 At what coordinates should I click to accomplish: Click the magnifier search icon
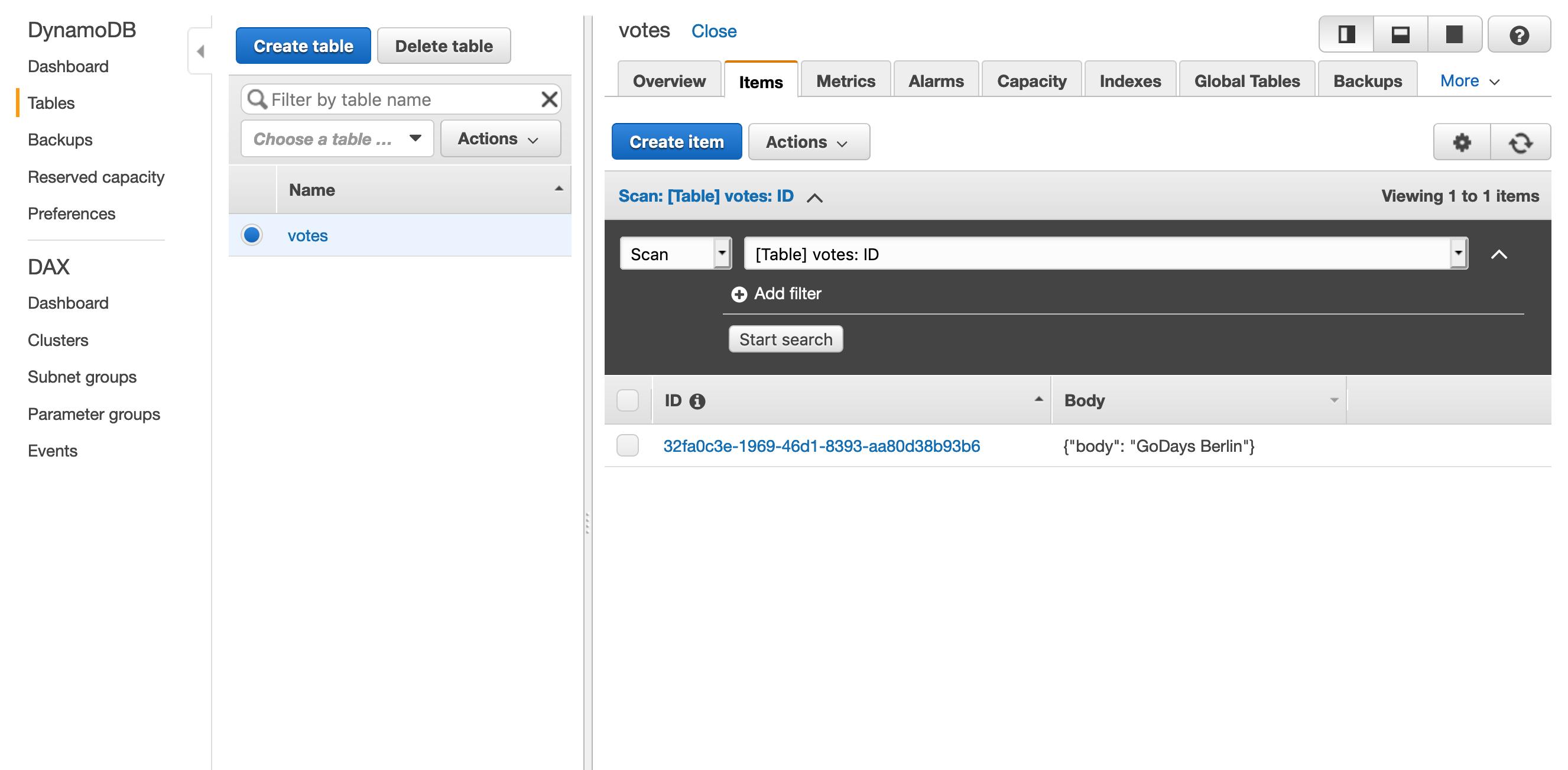[x=257, y=99]
